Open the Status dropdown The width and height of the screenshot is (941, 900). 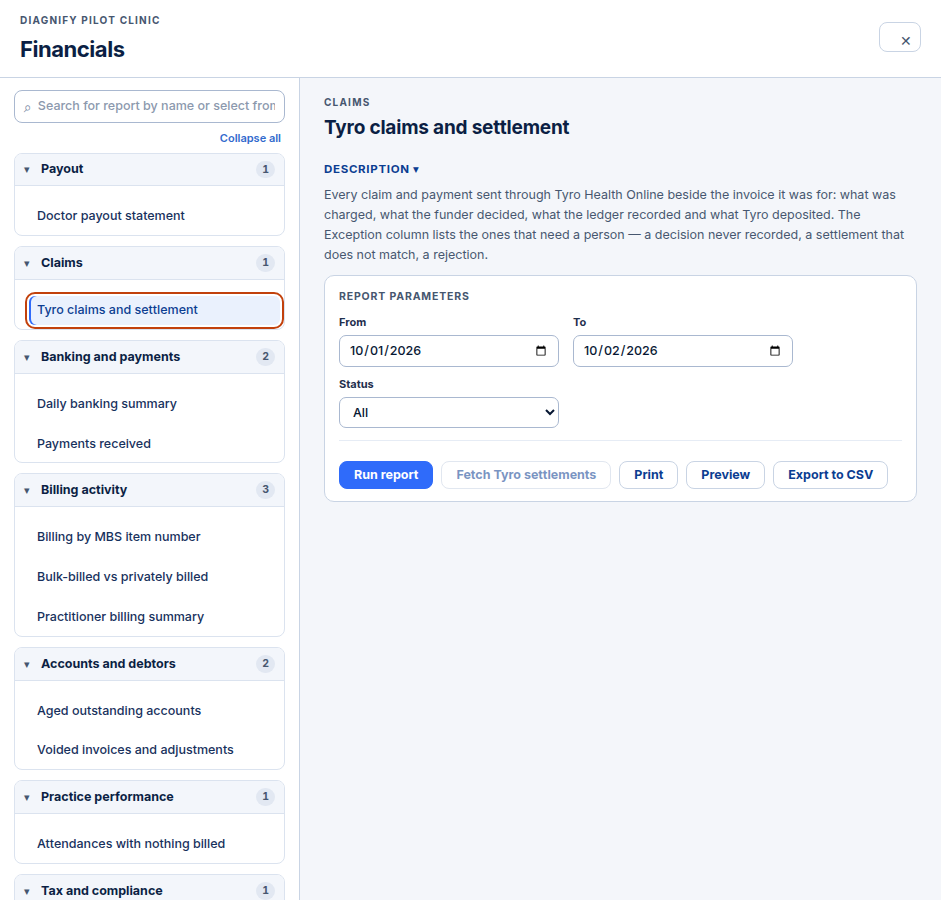[448, 412]
